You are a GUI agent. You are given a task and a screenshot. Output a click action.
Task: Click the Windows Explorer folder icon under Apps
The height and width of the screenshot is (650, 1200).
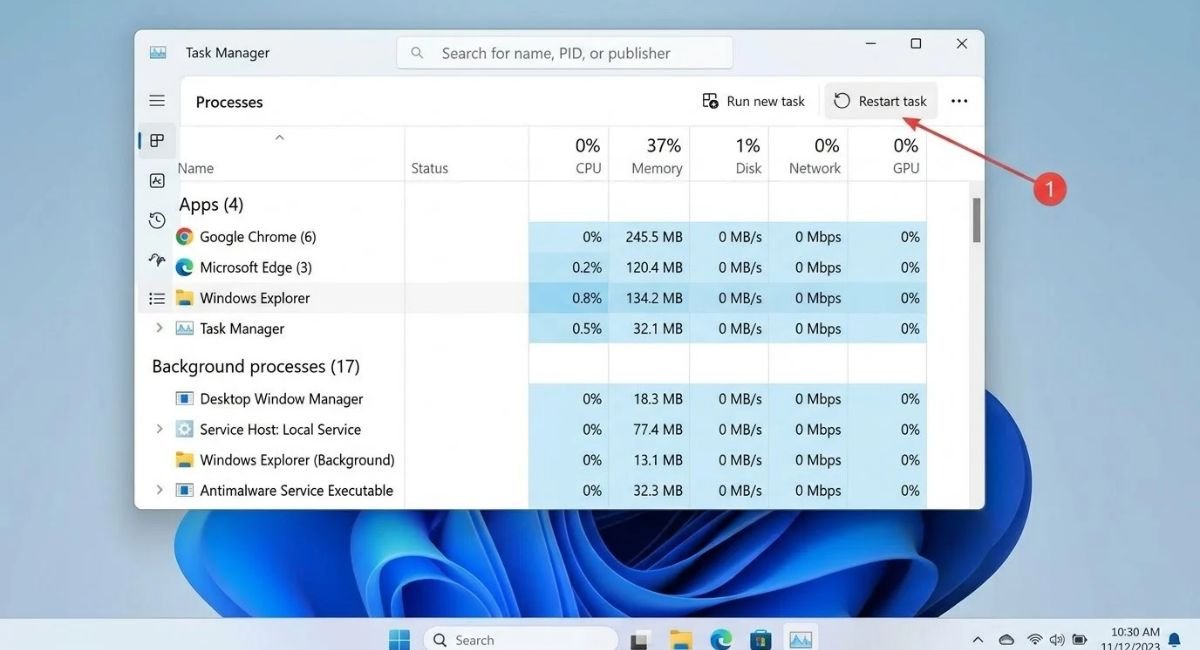point(184,298)
